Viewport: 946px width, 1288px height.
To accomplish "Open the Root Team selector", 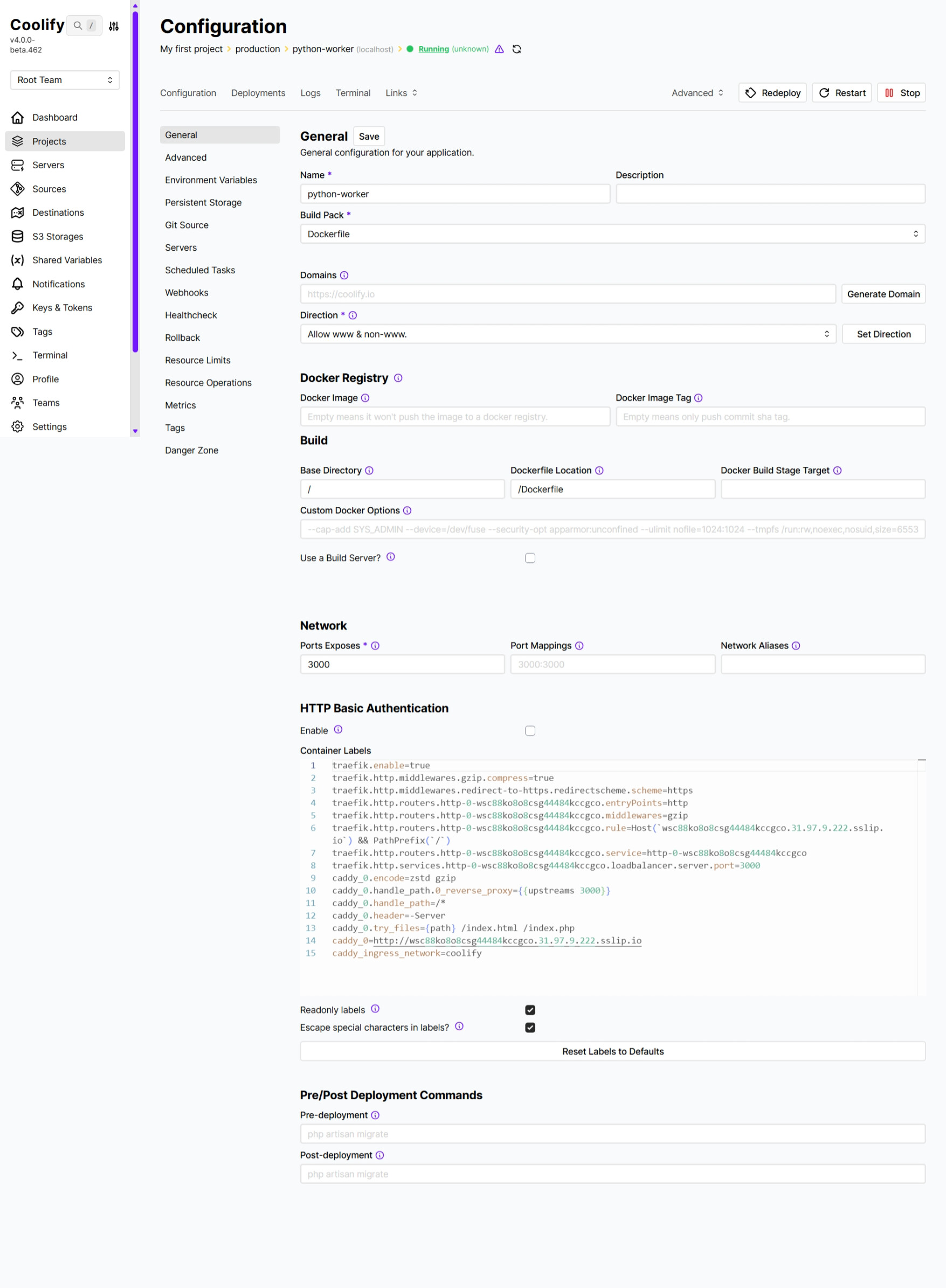I will [x=65, y=80].
